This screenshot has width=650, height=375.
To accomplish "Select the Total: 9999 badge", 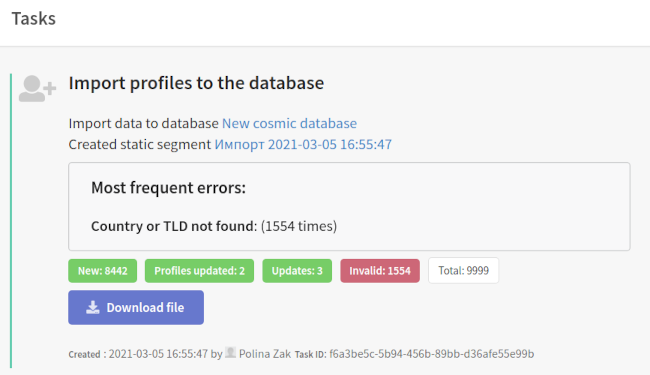I will tap(463, 271).
